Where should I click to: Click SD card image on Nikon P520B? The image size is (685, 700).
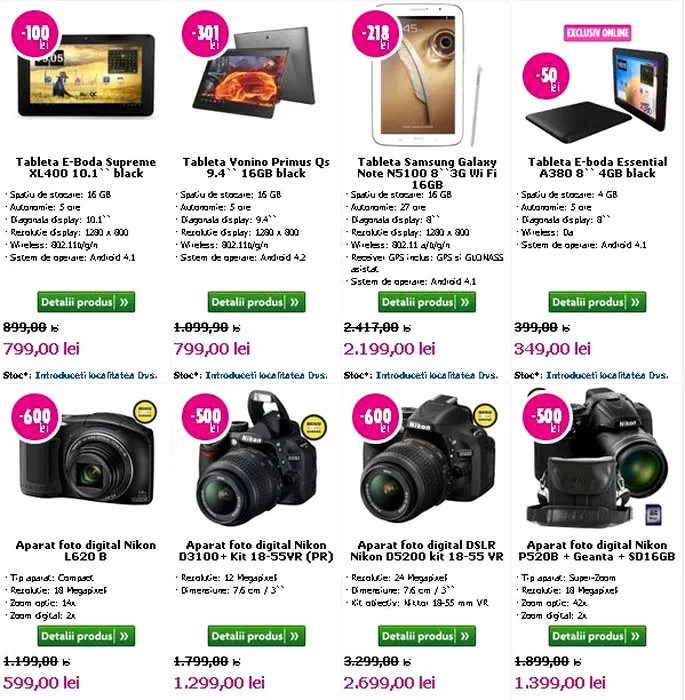click(654, 514)
